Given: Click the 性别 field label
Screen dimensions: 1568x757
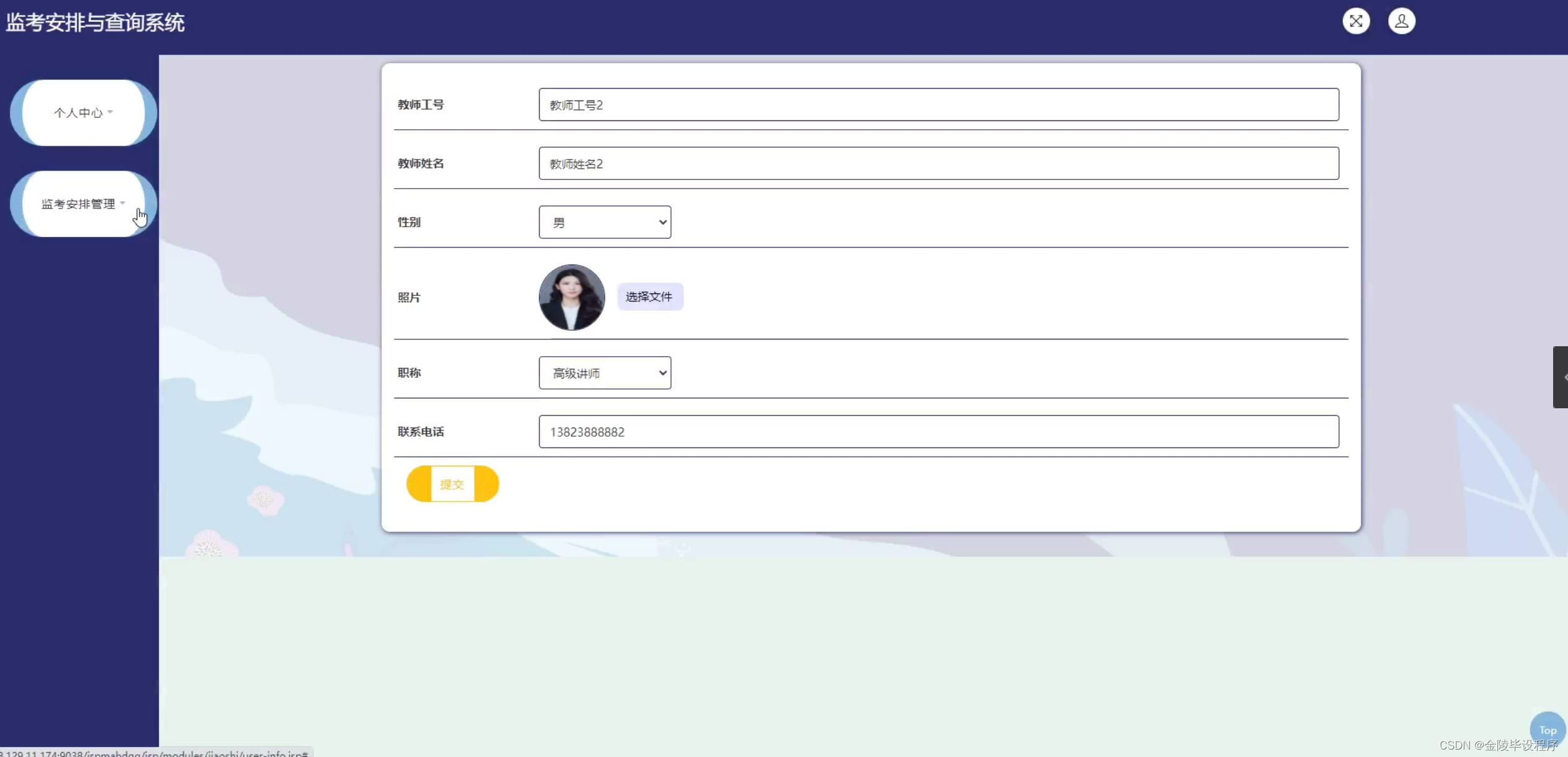Looking at the screenshot, I should coord(409,222).
